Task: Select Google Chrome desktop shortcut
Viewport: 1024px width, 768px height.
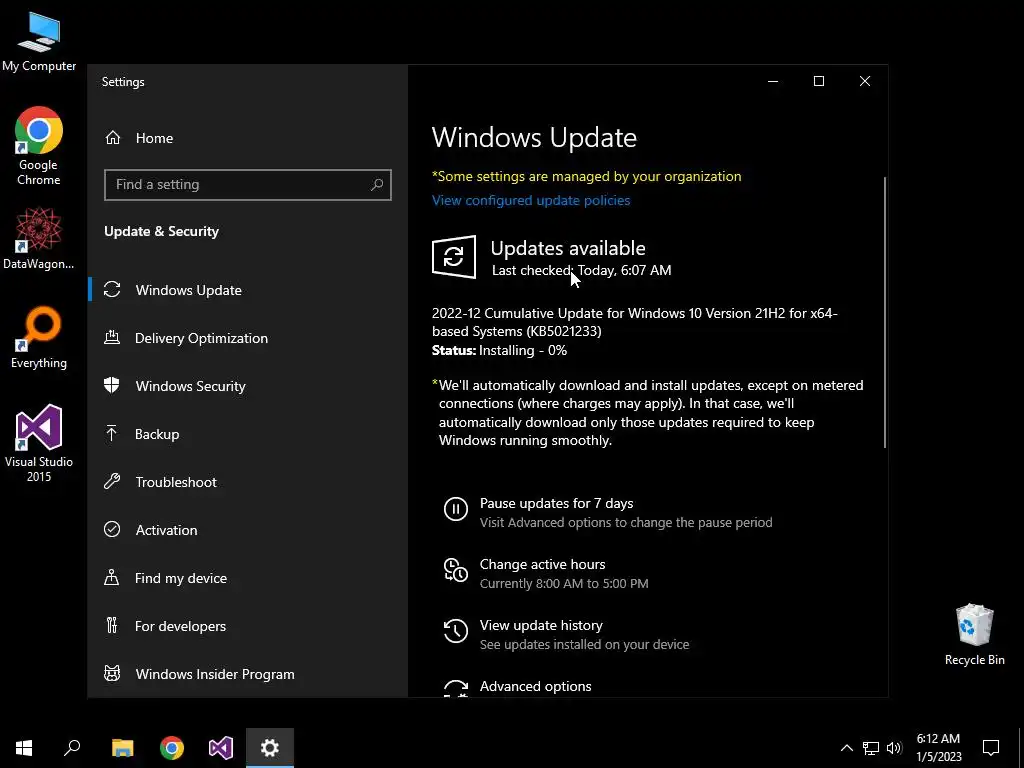Action: pos(39,146)
